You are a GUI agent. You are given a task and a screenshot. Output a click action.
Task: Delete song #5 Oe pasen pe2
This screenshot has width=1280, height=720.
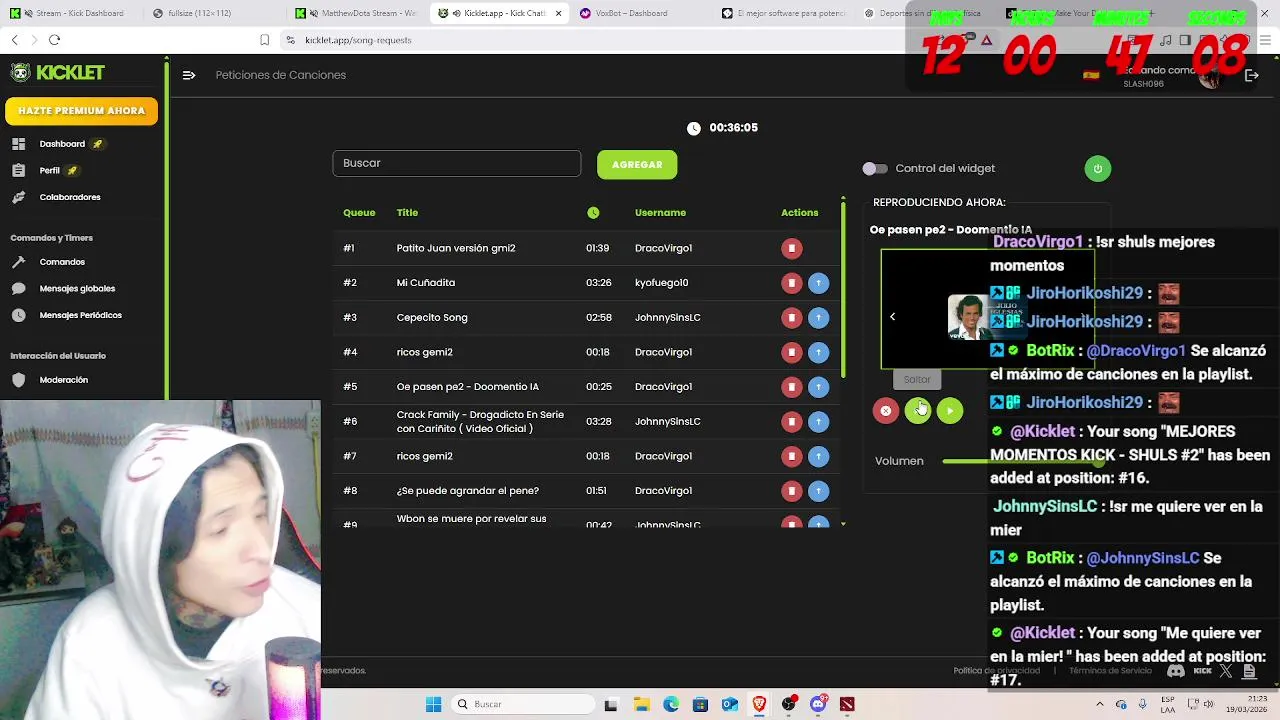(x=791, y=387)
